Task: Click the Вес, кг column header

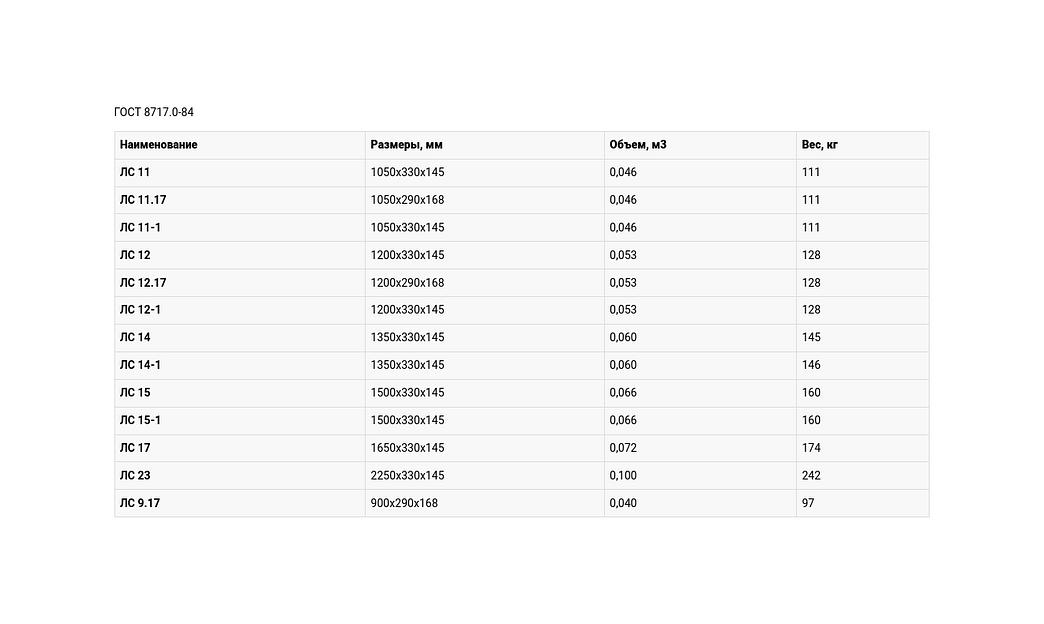Action: click(x=820, y=145)
